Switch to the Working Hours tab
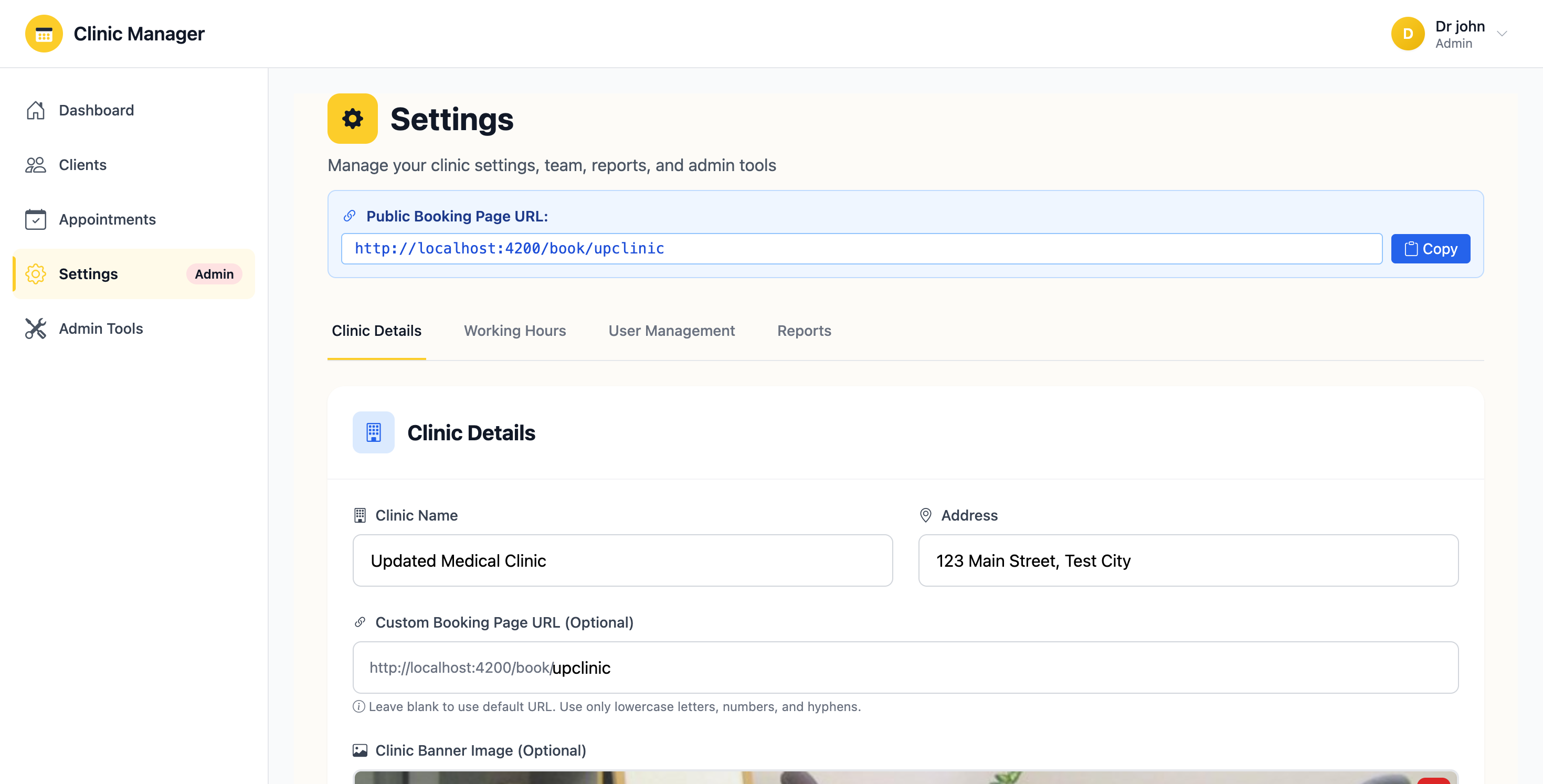 click(514, 331)
